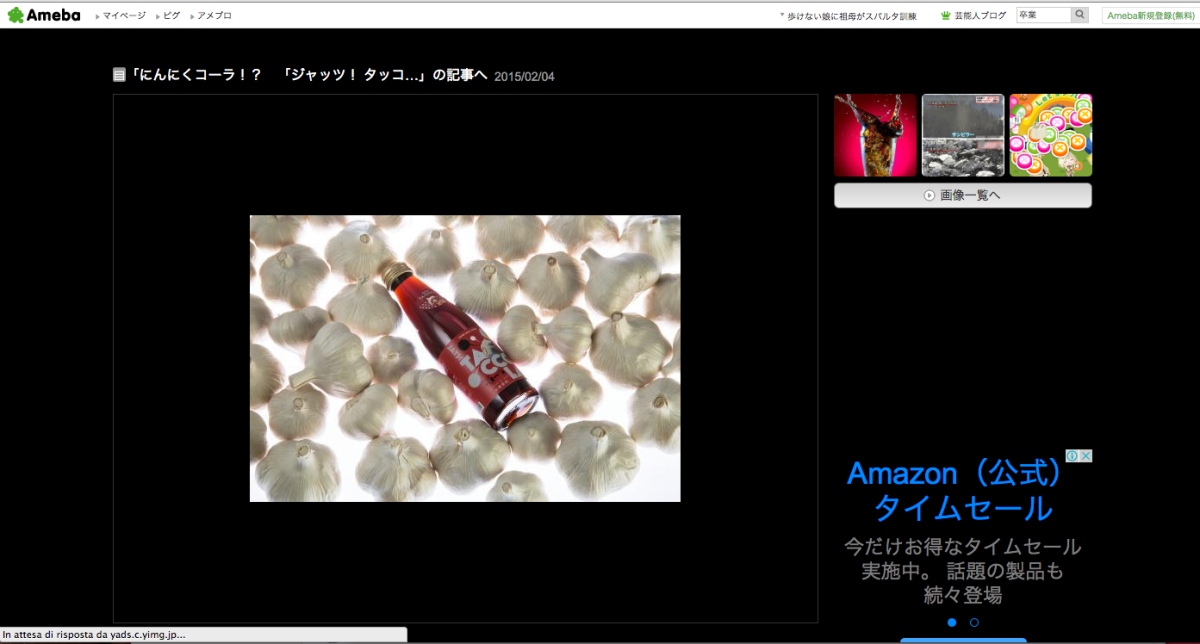Image resolution: width=1200 pixels, height=644 pixels.
Task: Select the first ad carousel dot
Action: (951, 622)
